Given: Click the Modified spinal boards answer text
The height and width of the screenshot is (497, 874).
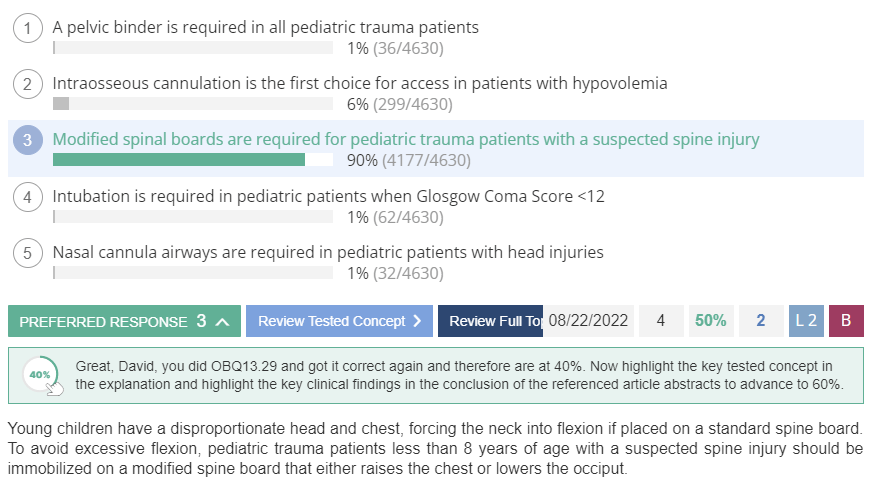Looking at the screenshot, I should (x=406, y=139).
